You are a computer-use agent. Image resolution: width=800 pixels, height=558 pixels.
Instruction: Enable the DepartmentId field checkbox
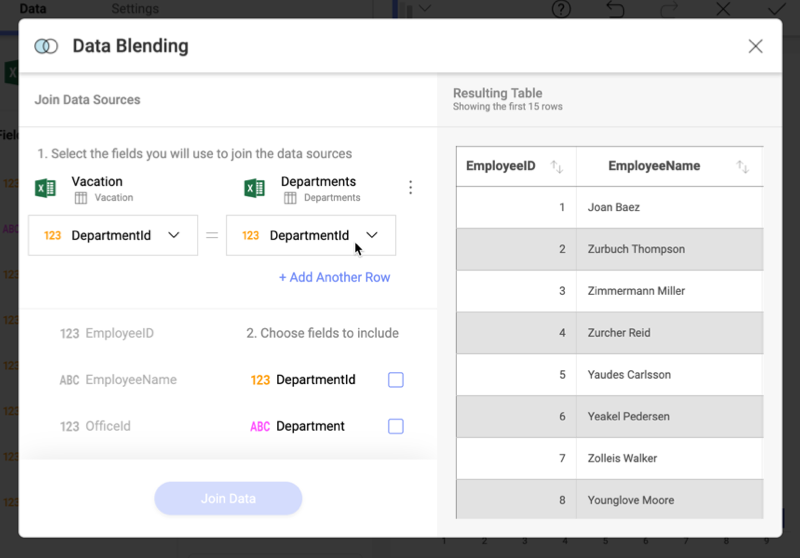click(x=396, y=380)
